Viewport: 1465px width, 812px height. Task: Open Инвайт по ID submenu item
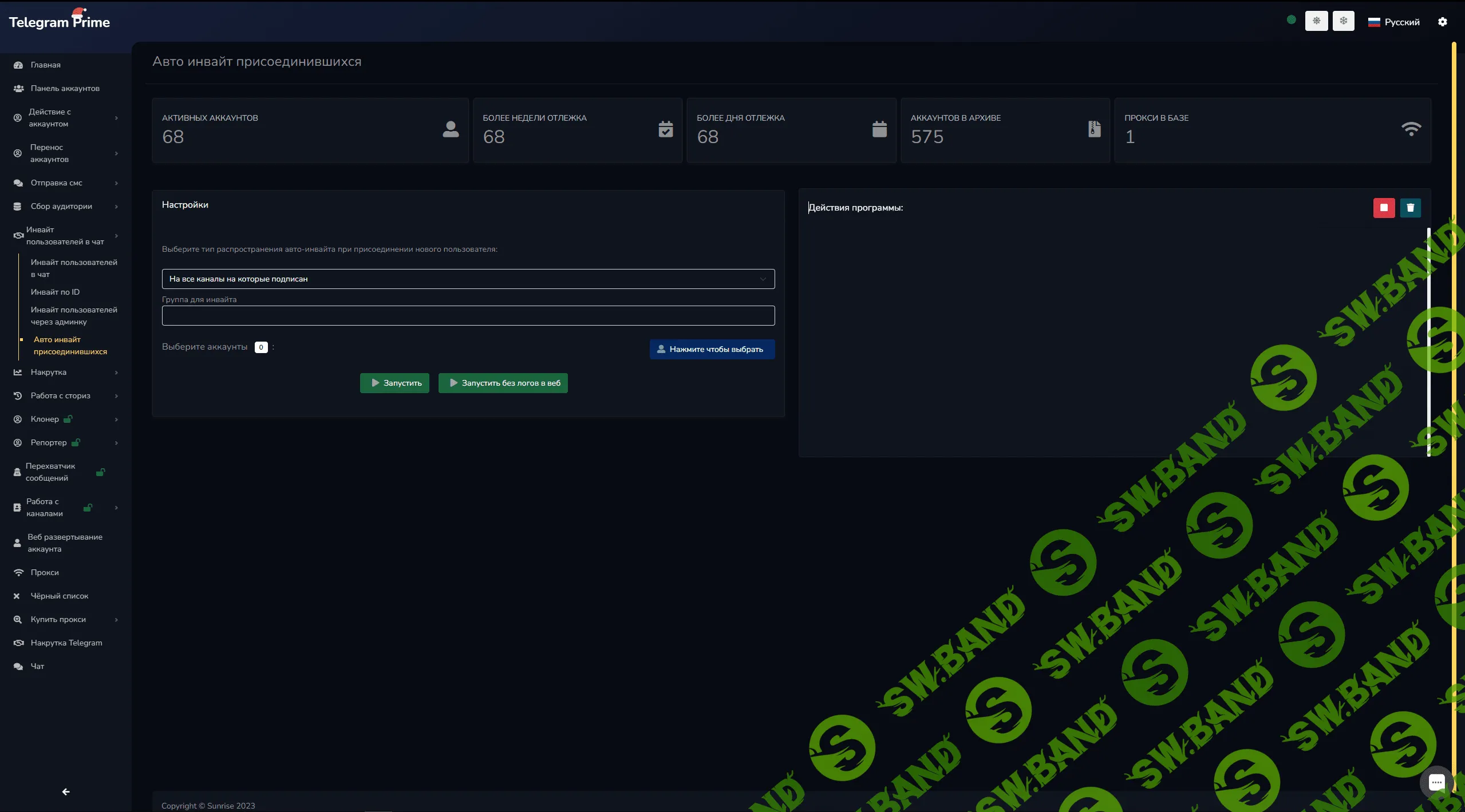coord(55,292)
